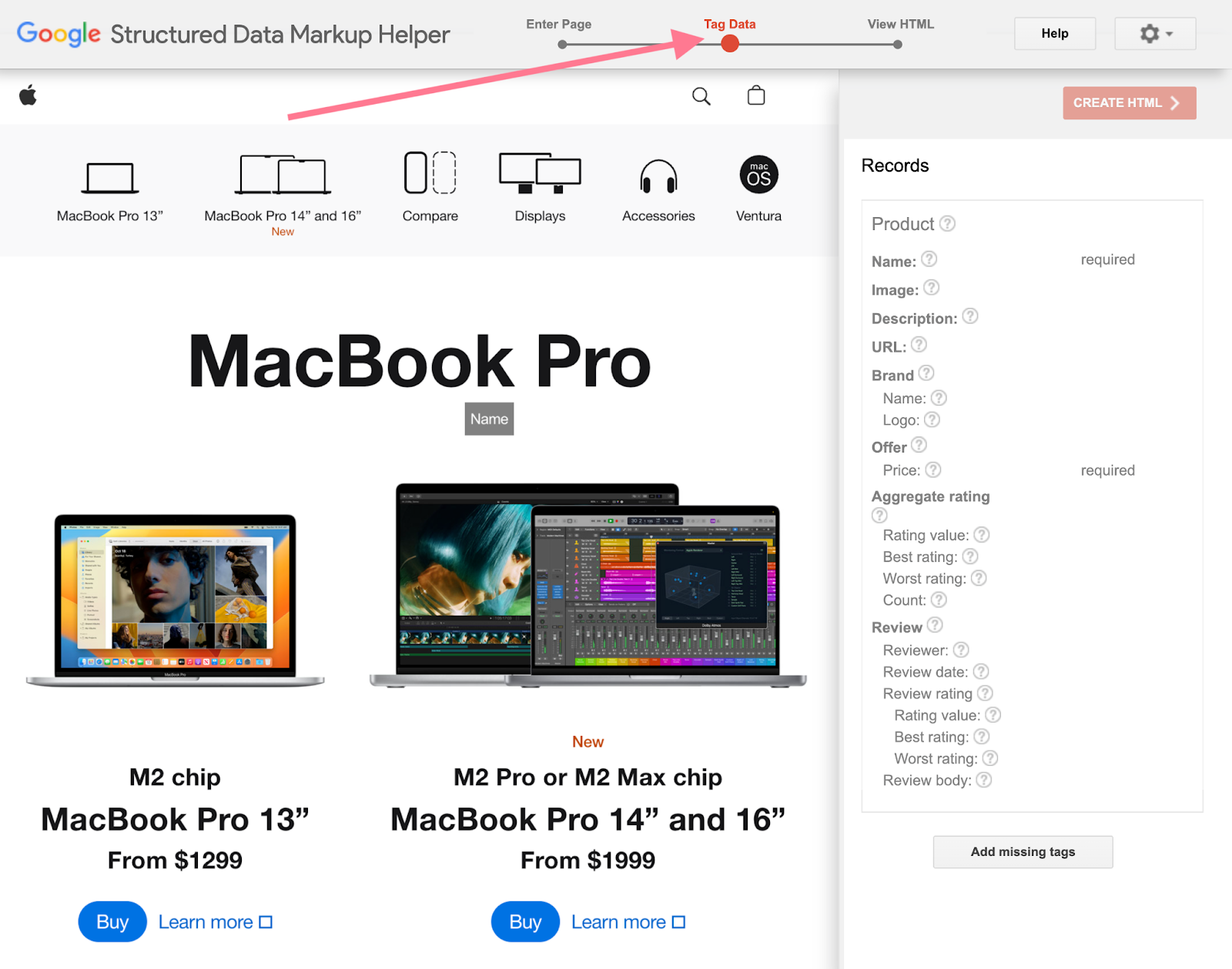
Task: Open the settings gear dropdown
Action: (1155, 34)
